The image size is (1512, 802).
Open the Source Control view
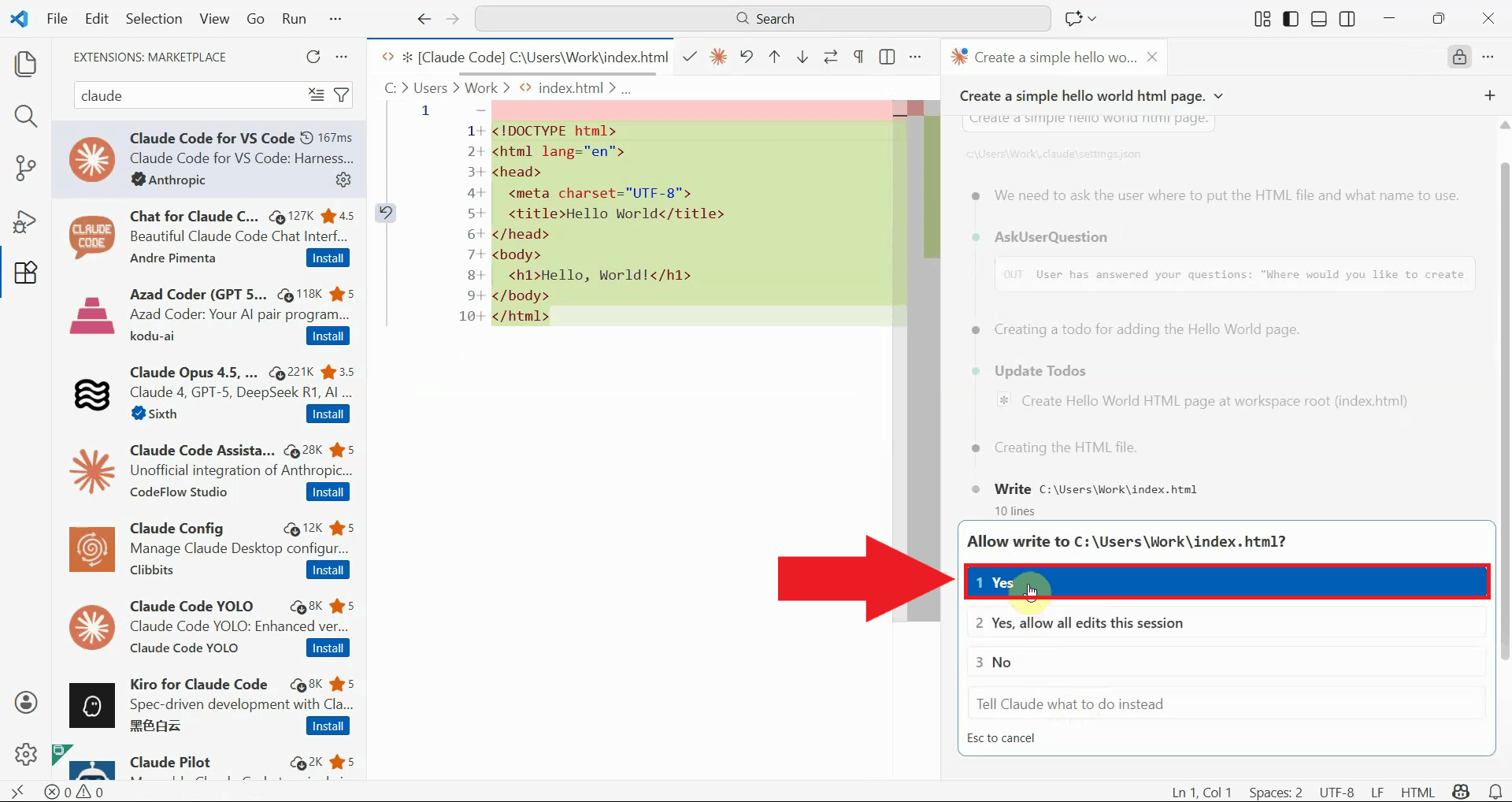point(26,168)
